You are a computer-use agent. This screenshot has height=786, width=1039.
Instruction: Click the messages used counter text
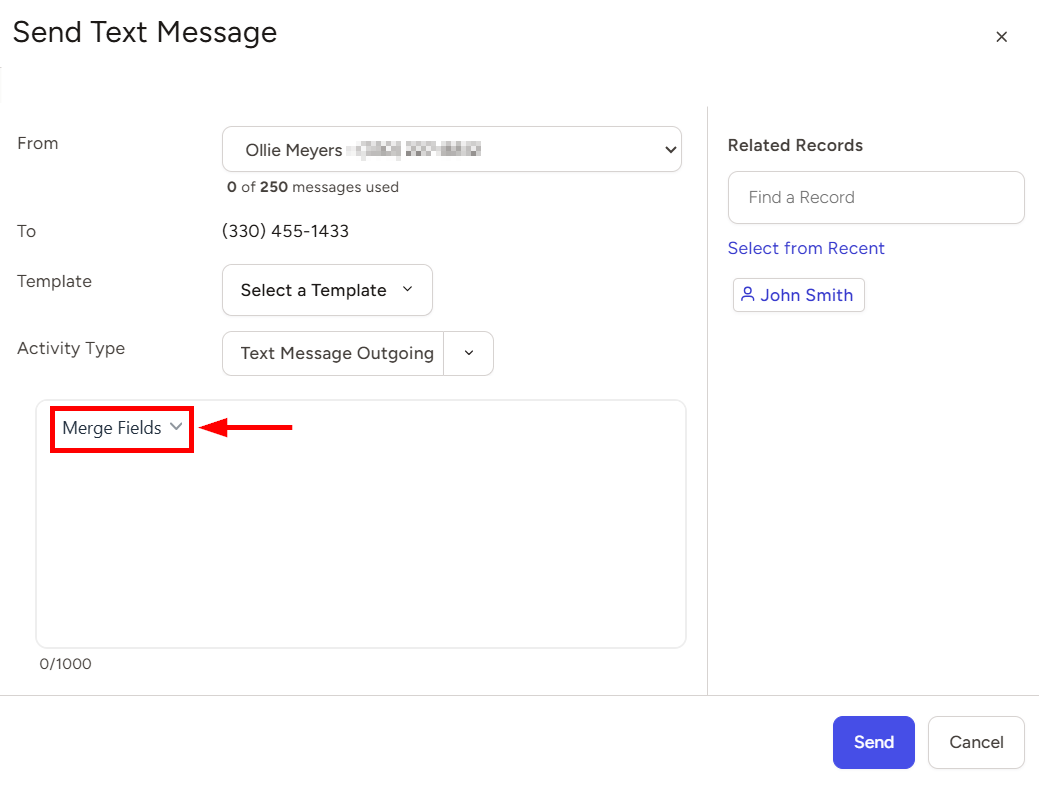click(312, 187)
